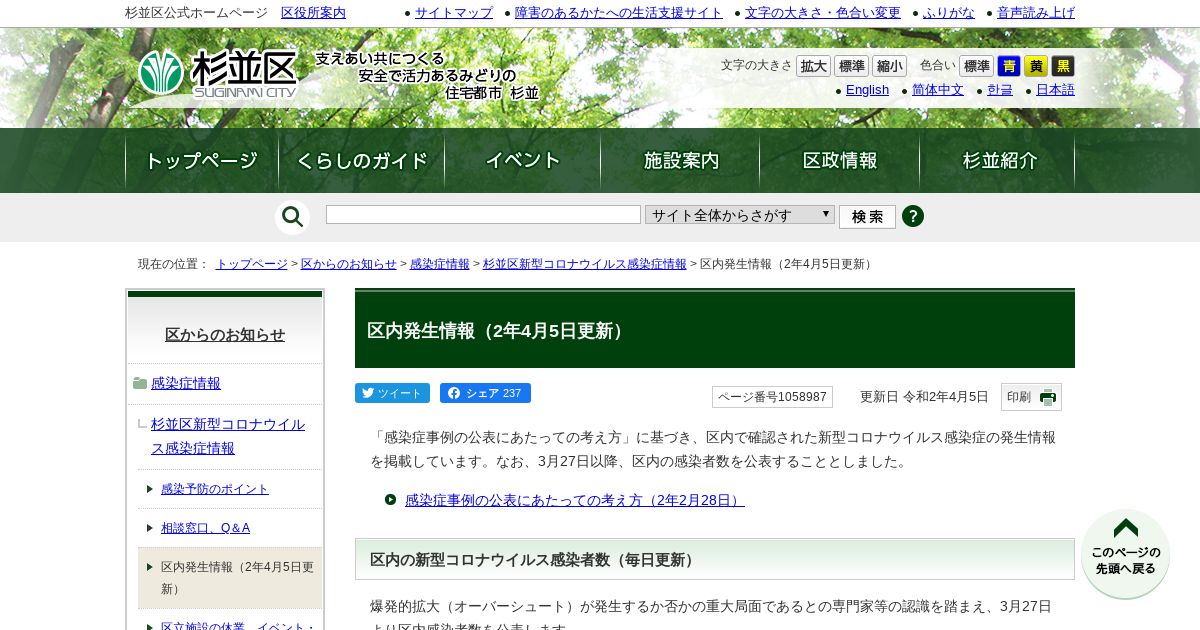
Task: Open the 施設案内 navigation tab
Action: pos(681,160)
